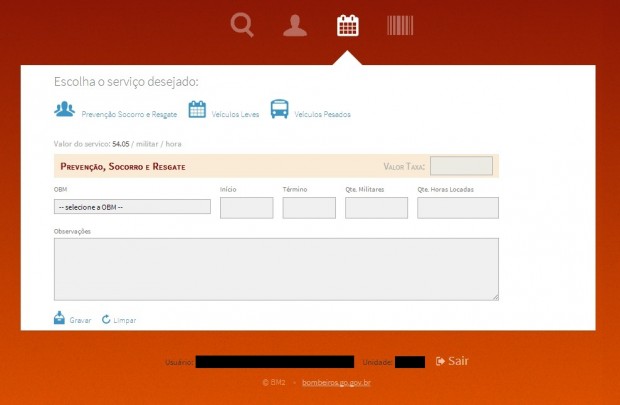The height and width of the screenshot is (405, 620).
Task: Click the Veículos Leves text link
Action: click(x=236, y=115)
